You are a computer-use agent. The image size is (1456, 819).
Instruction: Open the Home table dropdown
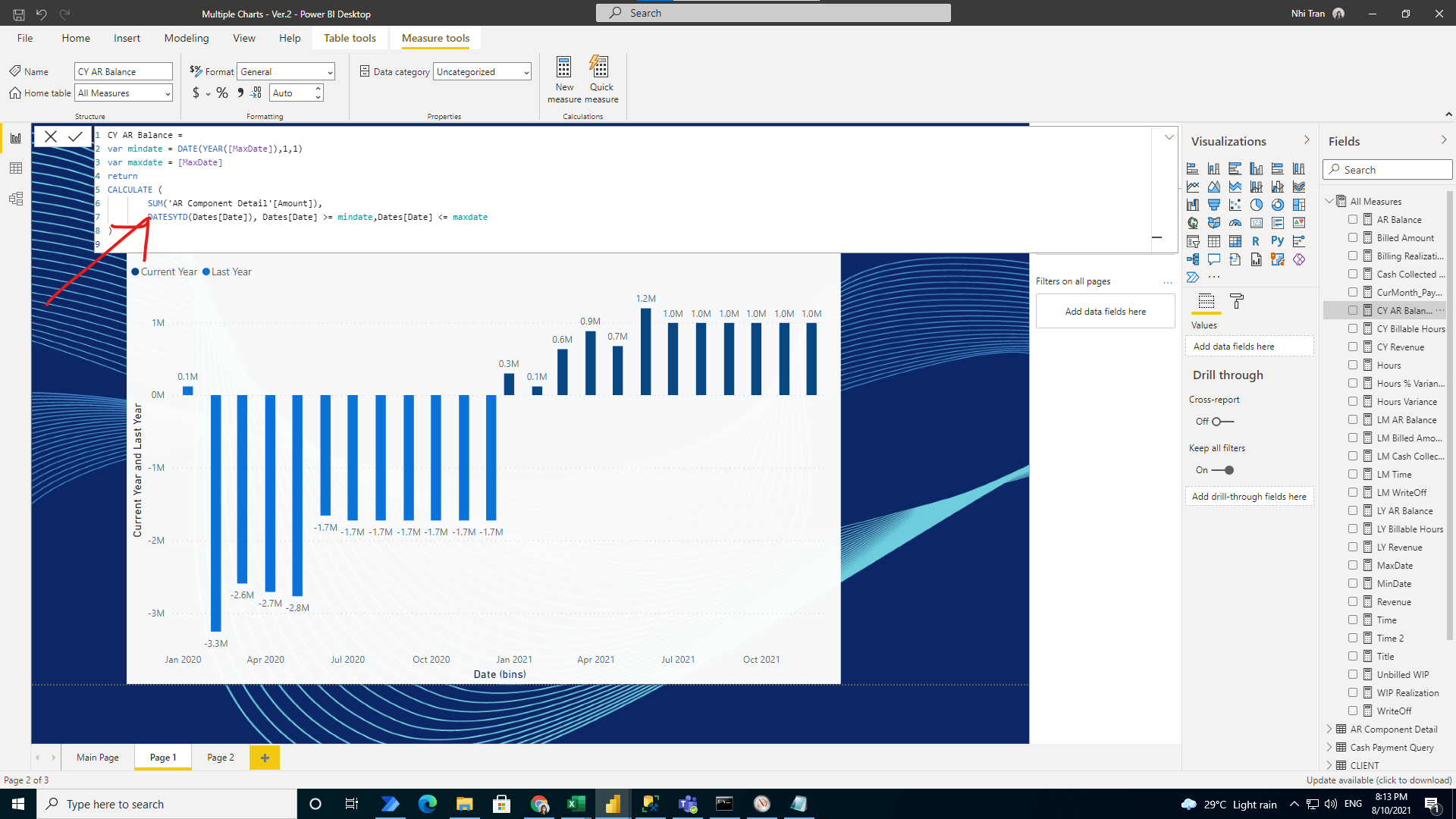(124, 93)
